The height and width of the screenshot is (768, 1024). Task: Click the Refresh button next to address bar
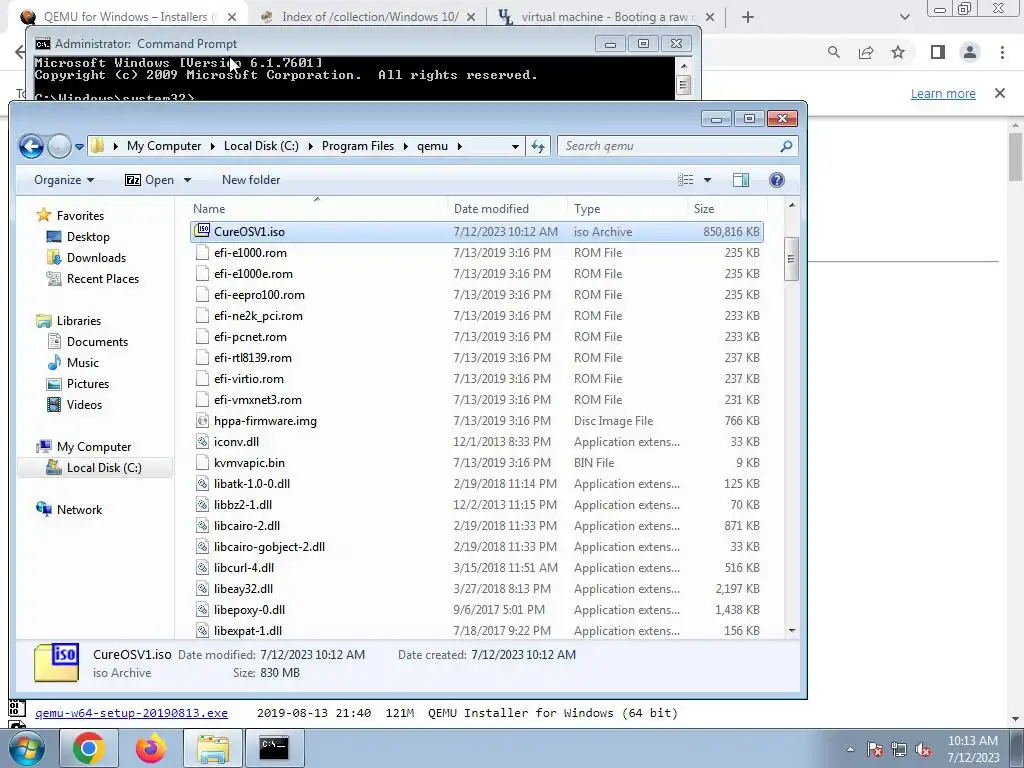click(538, 146)
